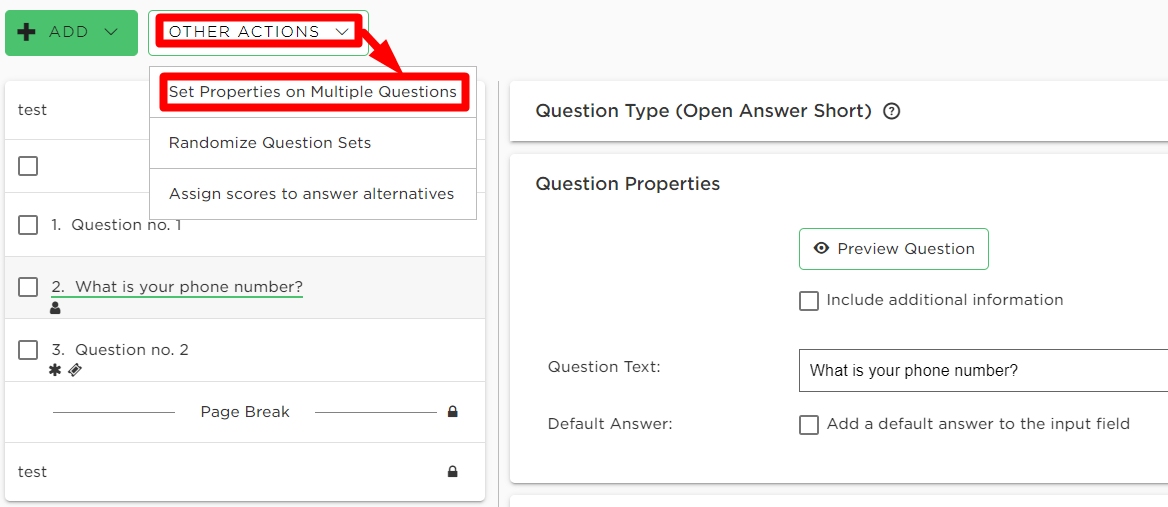Click the tag icon under Question no. 2
This screenshot has width=1168, height=507.
[x=74, y=369]
